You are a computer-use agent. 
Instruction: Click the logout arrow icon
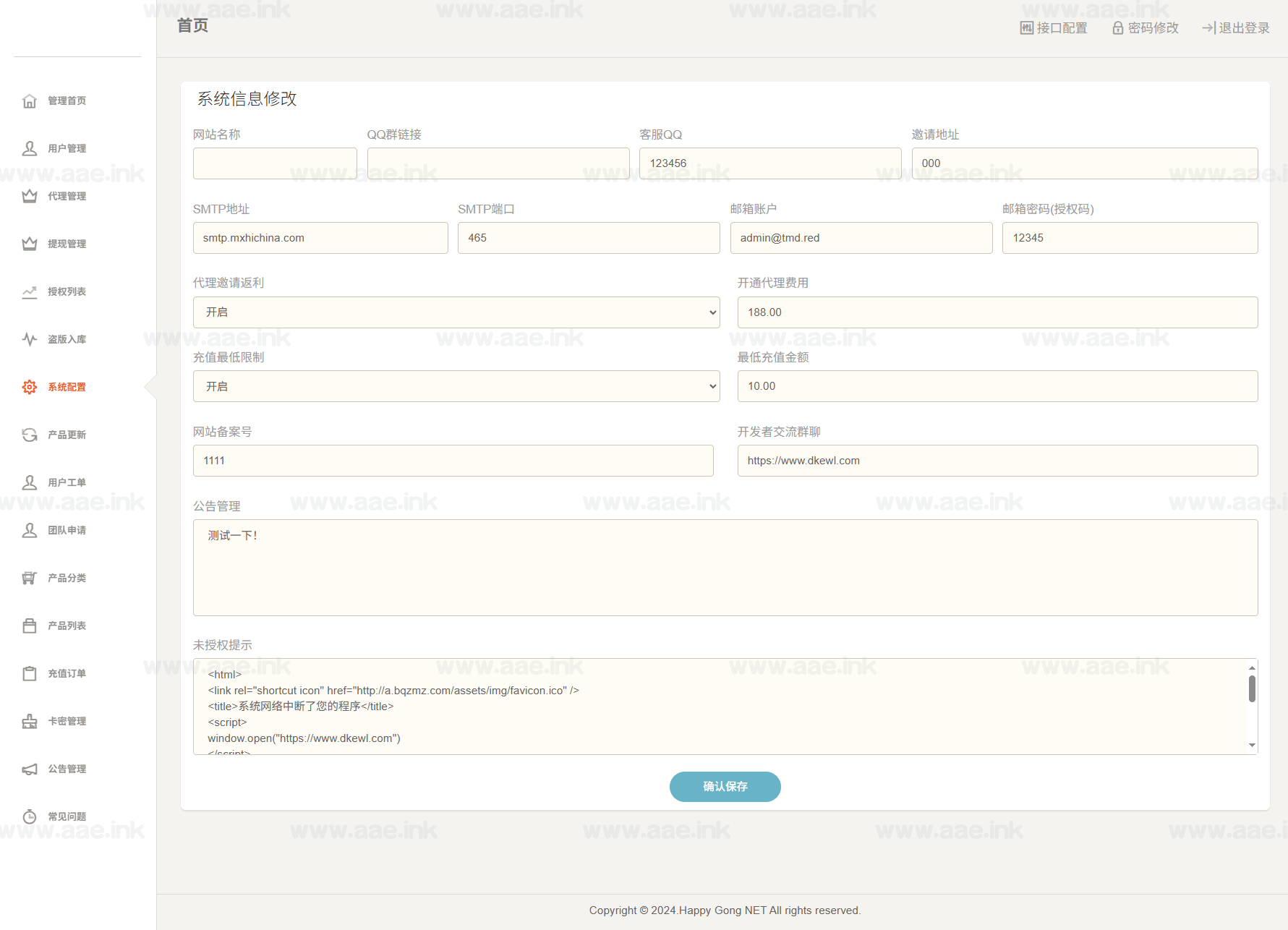pyautogui.click(x=1208, y=27)
